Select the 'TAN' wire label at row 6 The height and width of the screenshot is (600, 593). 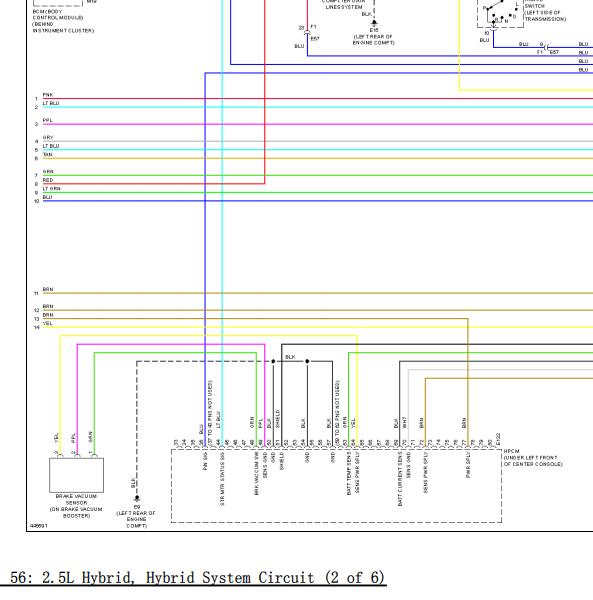click(47, 155)
